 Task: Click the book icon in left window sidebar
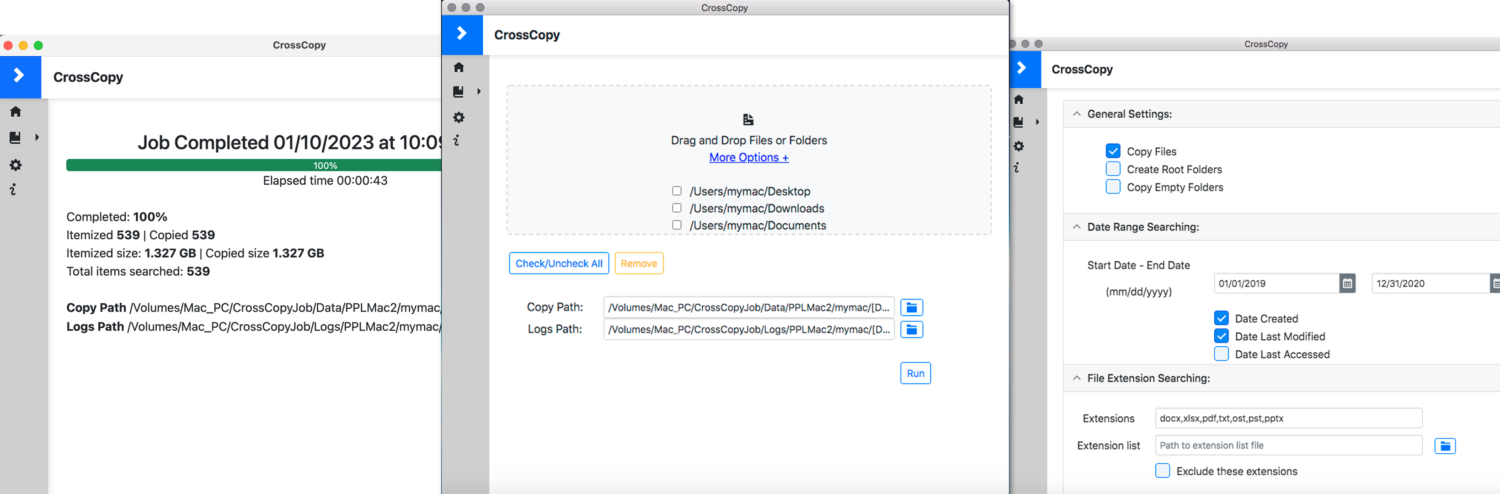[x=15, y=138]
